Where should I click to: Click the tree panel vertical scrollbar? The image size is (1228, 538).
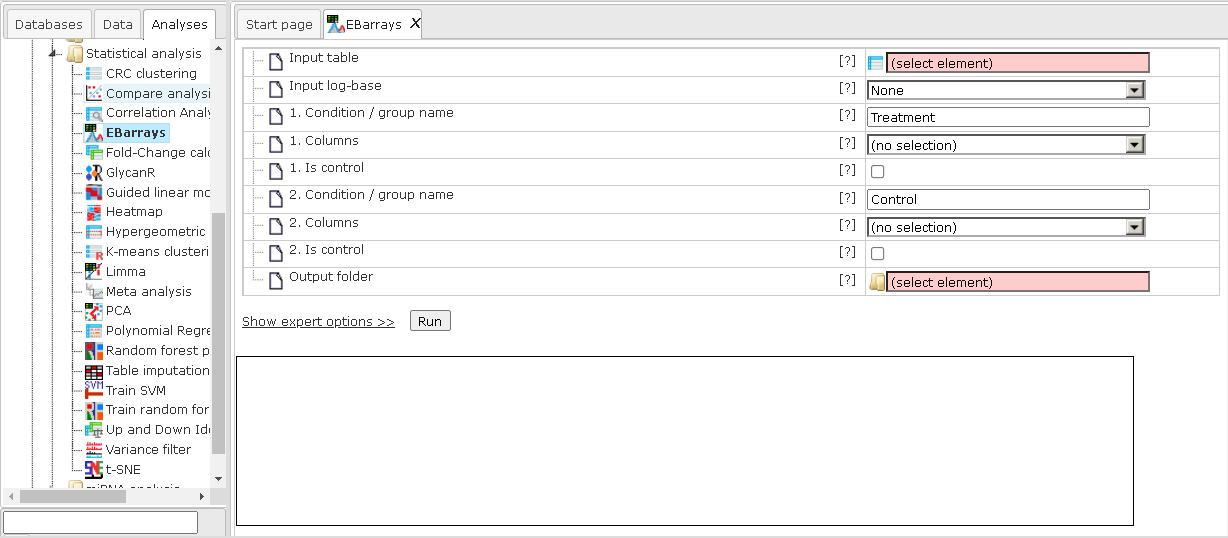(x=219, y=335)
